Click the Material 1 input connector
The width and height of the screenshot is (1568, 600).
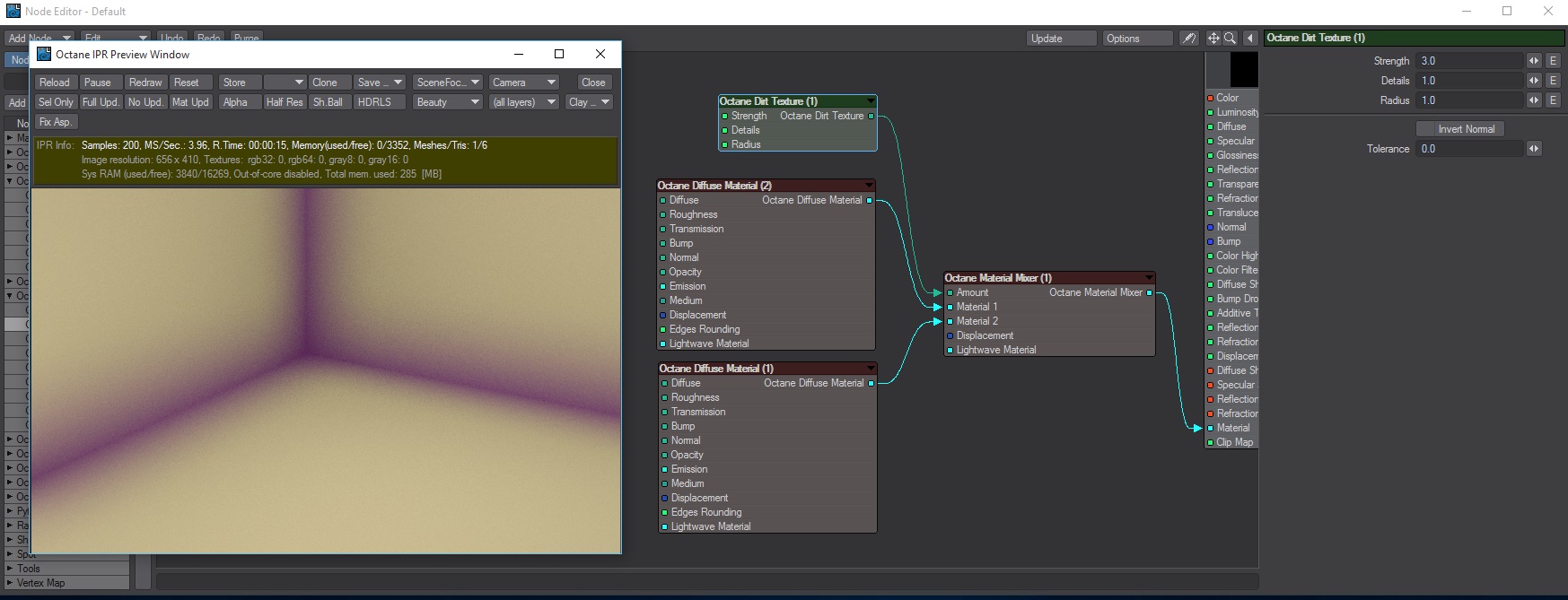pyautogui.click(x=950, y=307)
